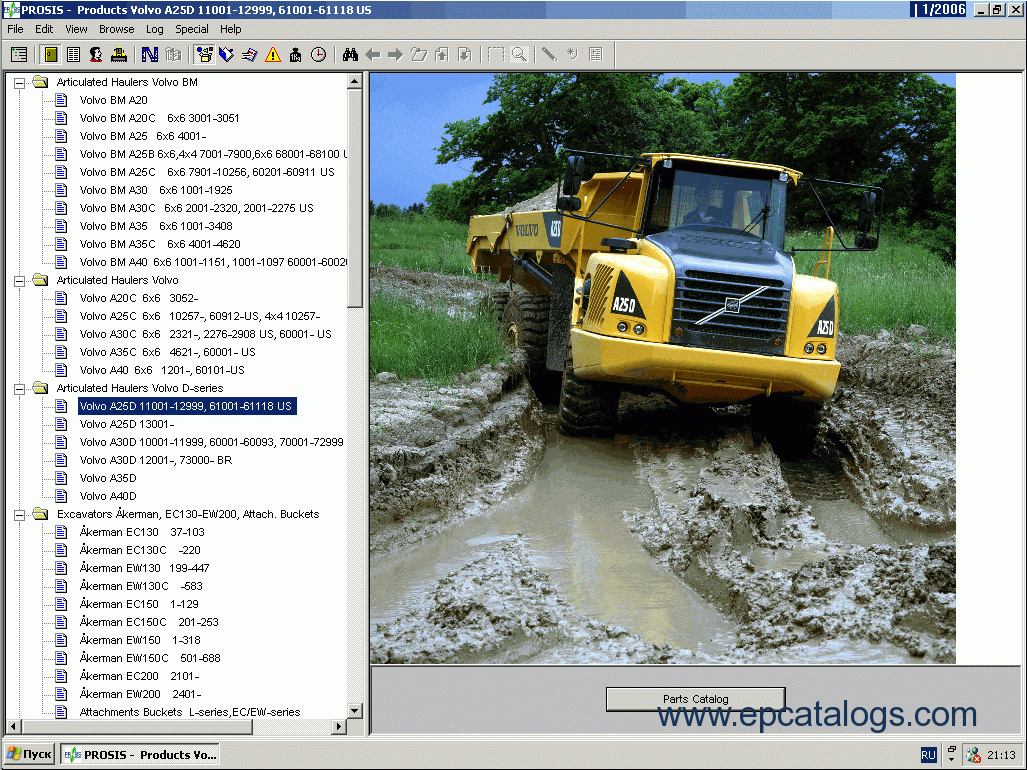Go back with the left arrow icon
Image resolution: width=1027 pixels, height=770 pixels.
coord(373,54)
